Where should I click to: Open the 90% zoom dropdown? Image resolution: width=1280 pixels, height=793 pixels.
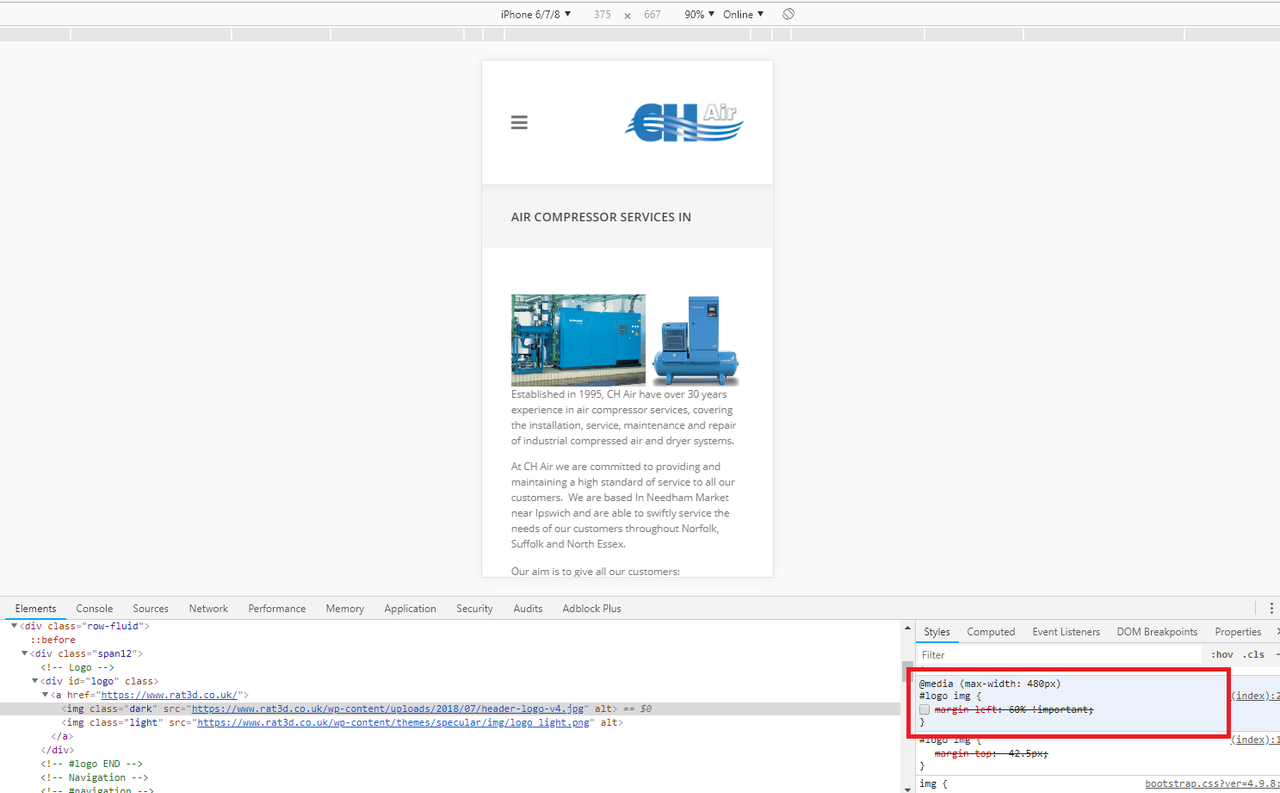click(699, 14)
